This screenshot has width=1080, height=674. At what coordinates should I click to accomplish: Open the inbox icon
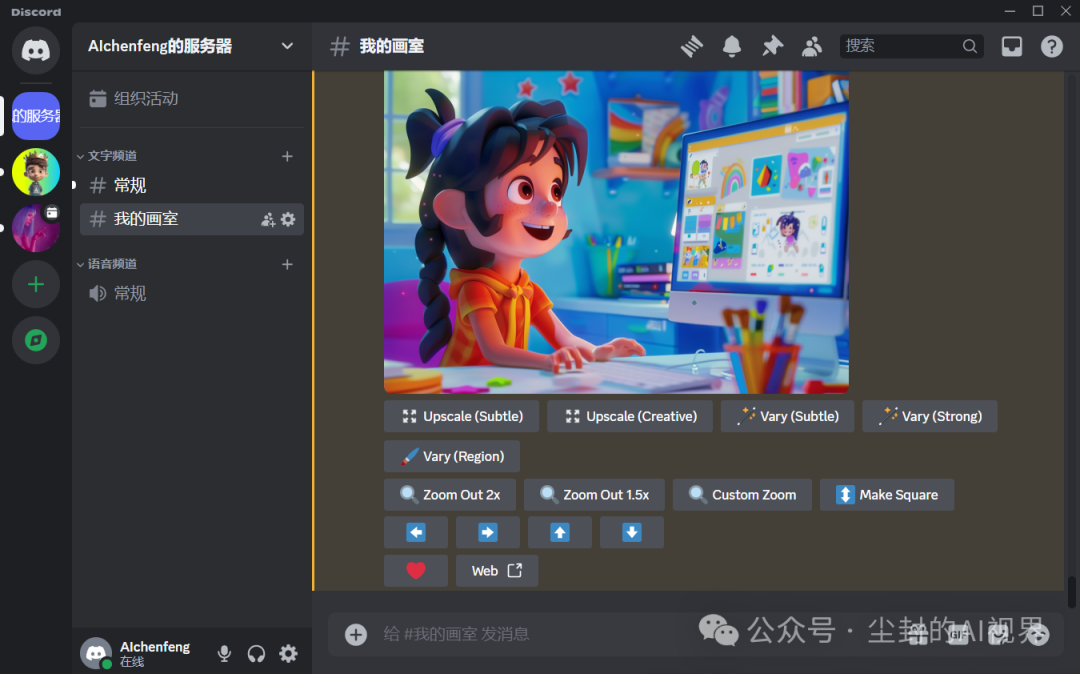pos(1012,46)
